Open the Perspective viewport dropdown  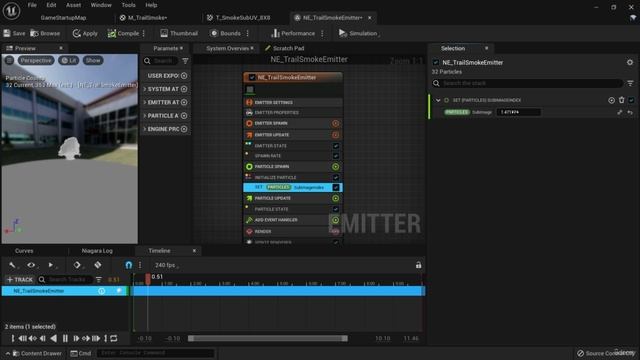[36, 60]
